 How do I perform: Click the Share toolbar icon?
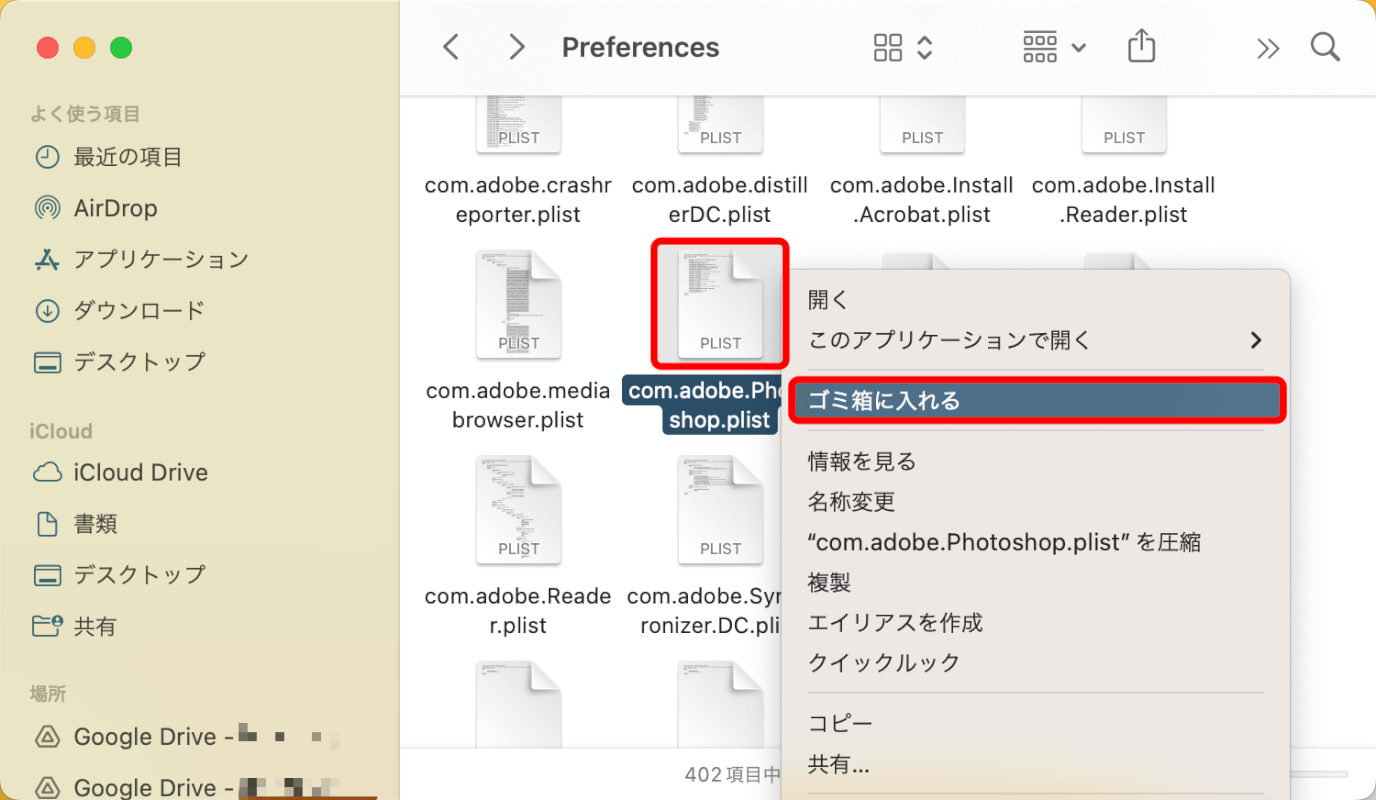click(1141, 46)
